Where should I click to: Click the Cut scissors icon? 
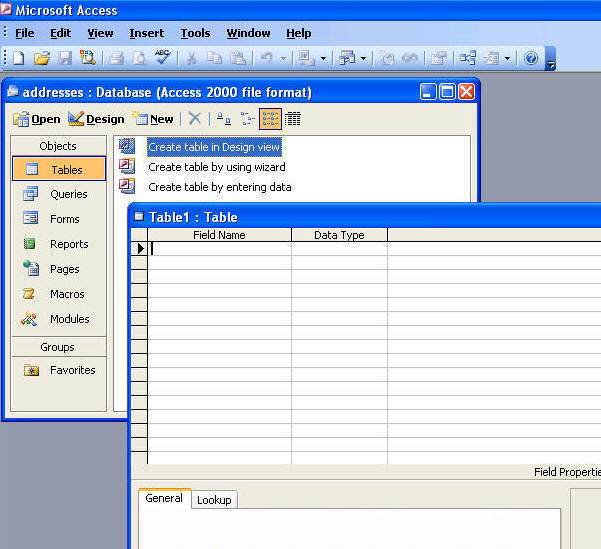pyautogui.click(x=191, y=58)
